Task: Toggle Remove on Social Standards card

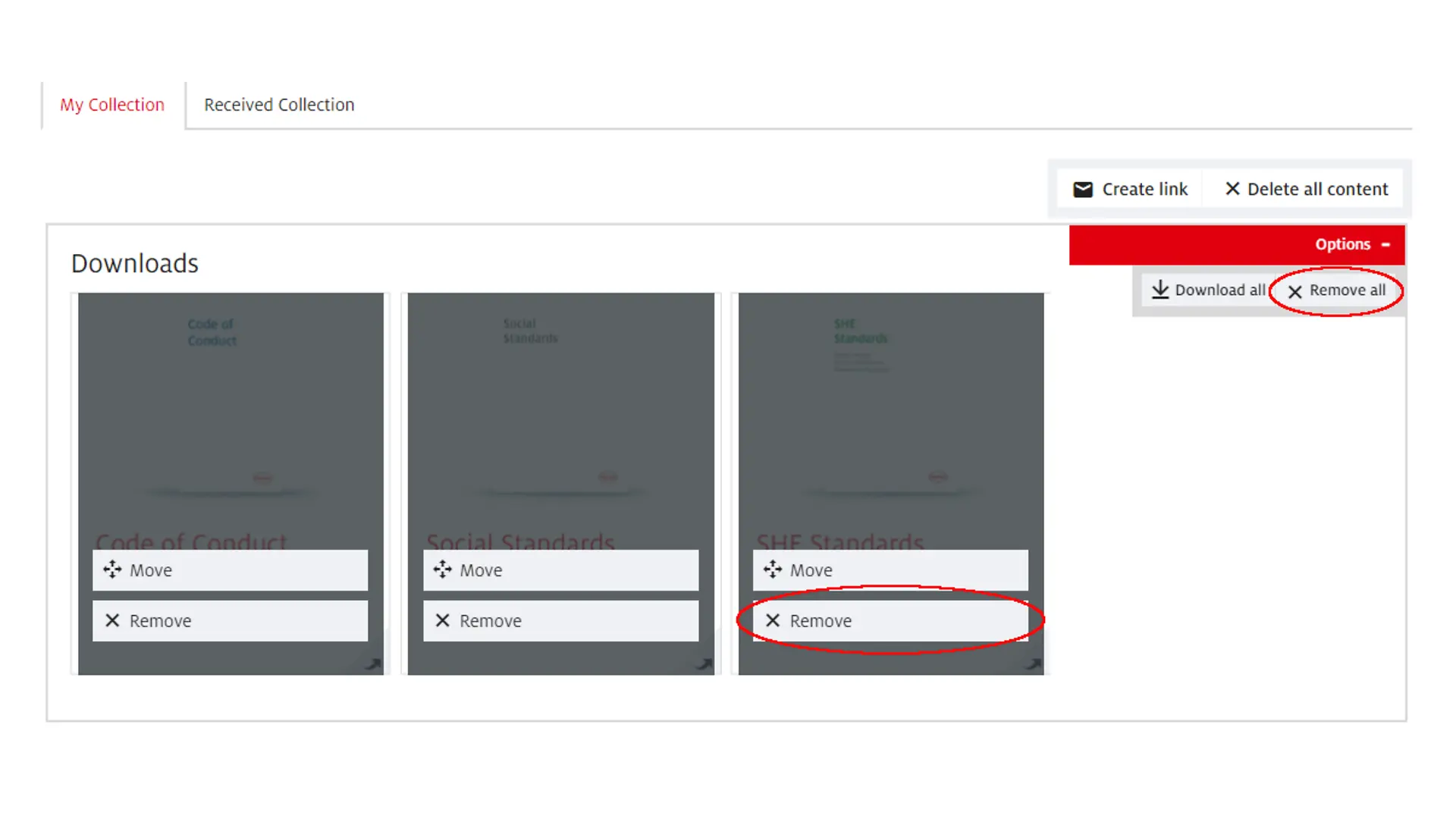Action: pos(561,621)
